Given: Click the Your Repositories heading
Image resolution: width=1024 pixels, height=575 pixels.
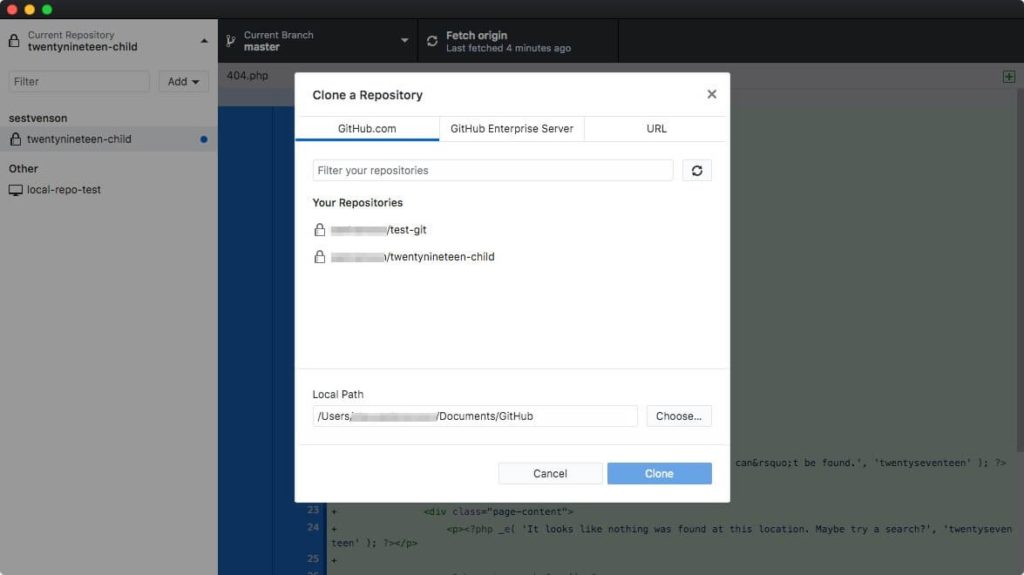Looking at the screenshot, I should tap(357, 203).
